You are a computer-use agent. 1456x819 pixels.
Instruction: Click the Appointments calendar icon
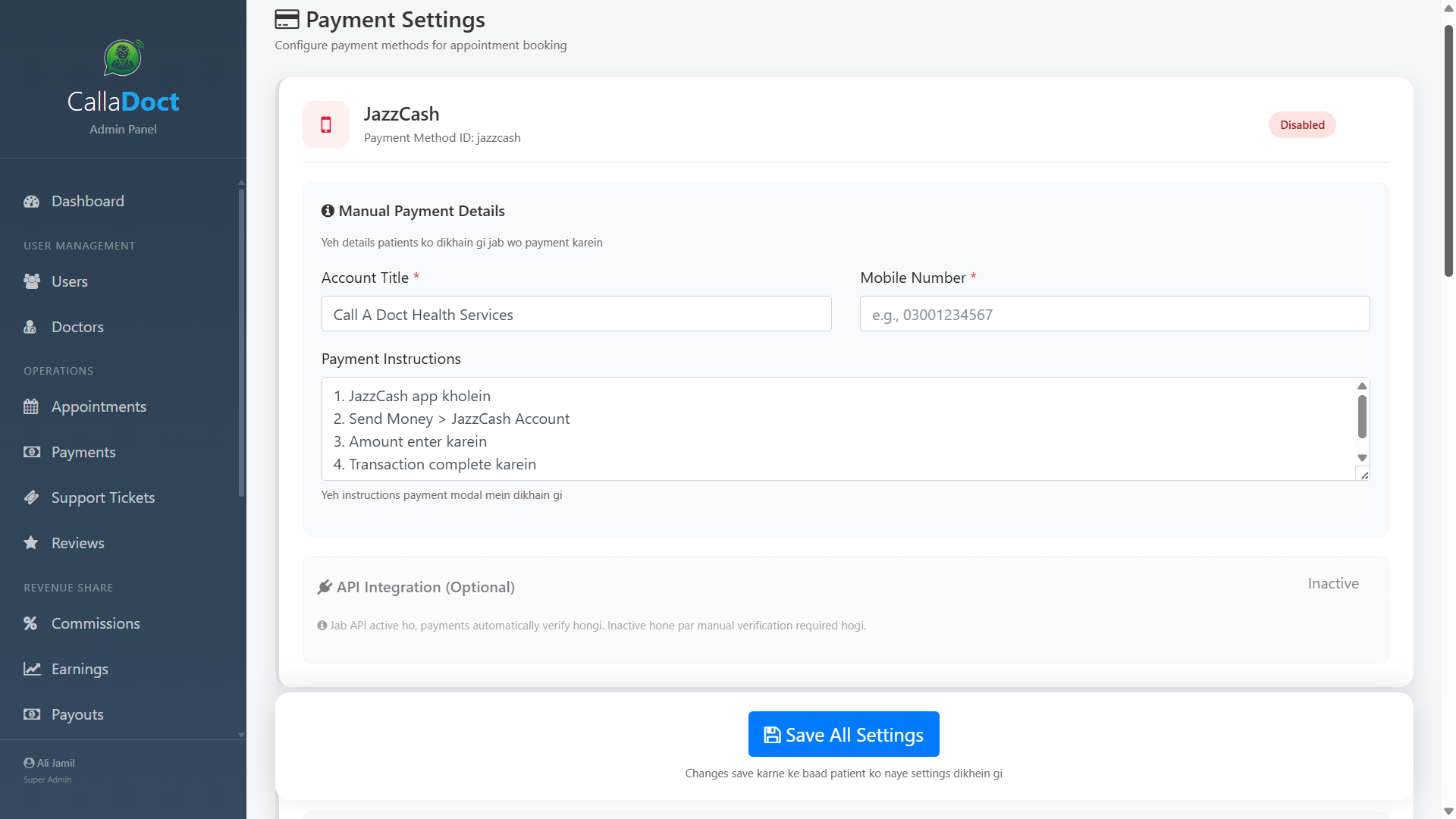pos(31,407)
